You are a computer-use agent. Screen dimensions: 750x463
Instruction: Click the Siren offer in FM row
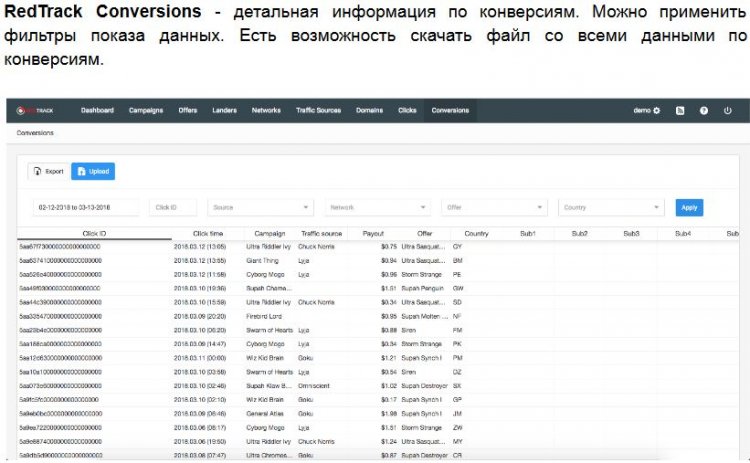(x=408, y=330)
